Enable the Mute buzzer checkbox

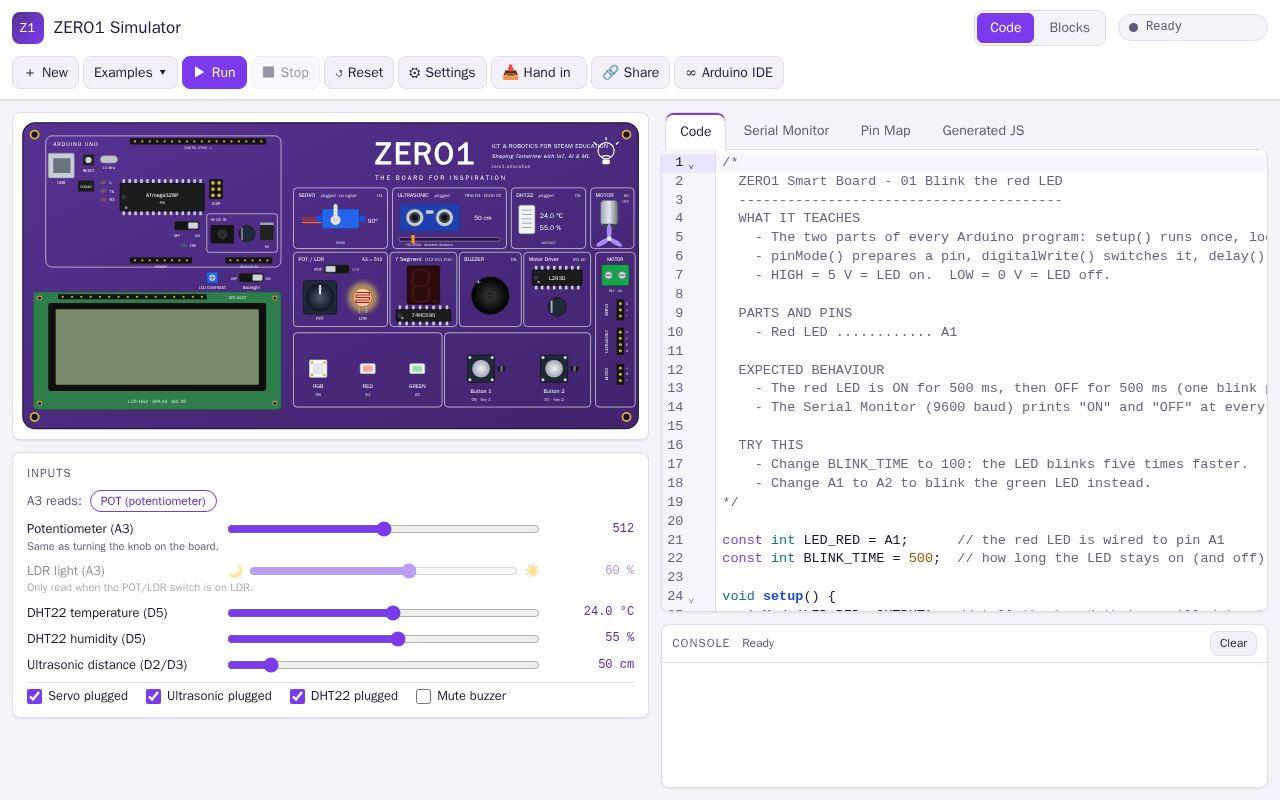point(424,696)
